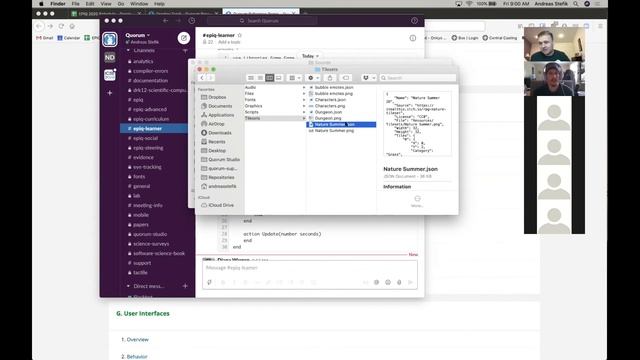Open Quorum Studio folder in Finder sidebar
The width and height of the screenshot is (640, 360).
tap(223, 160)
